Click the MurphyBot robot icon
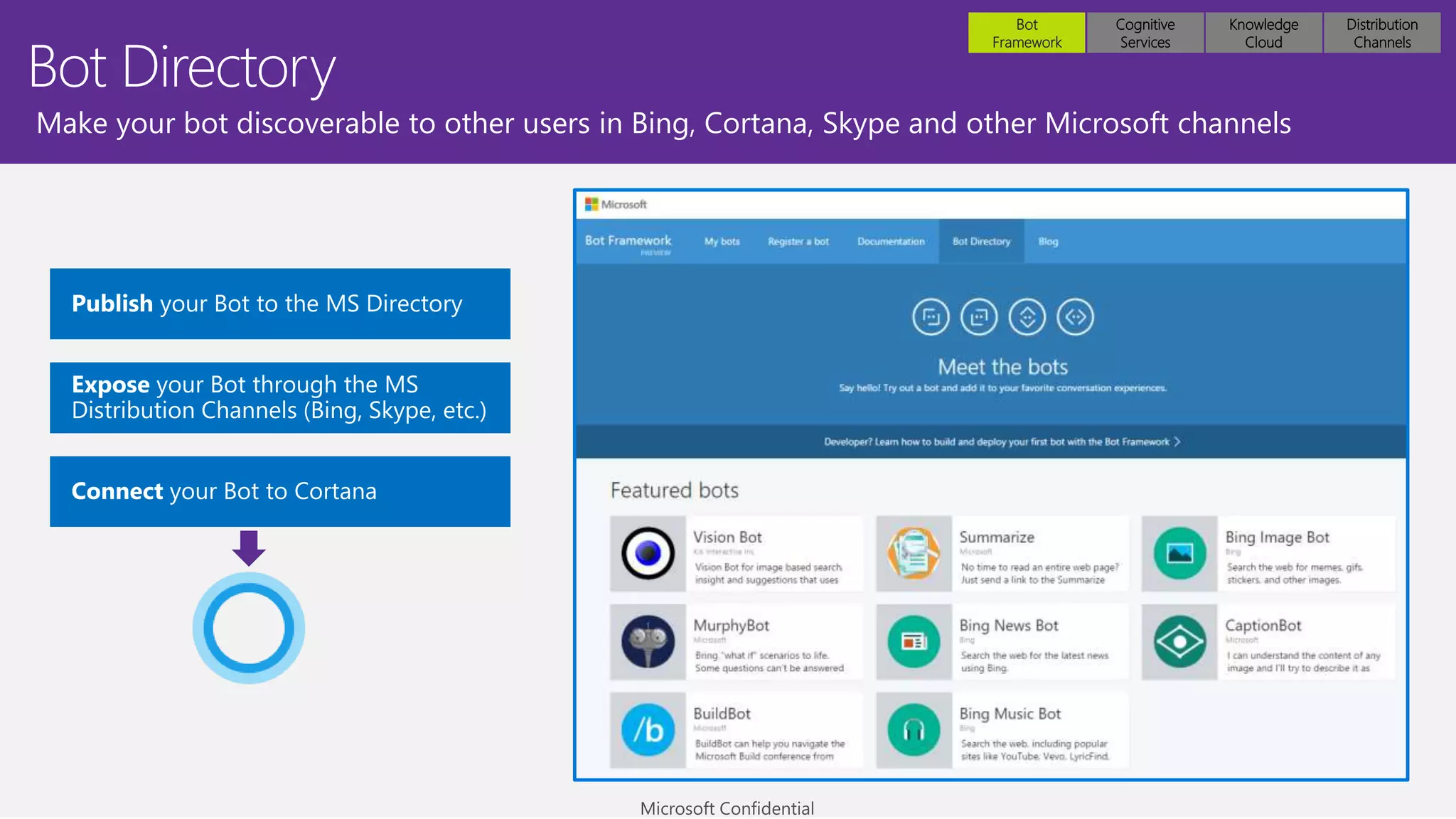Screen dimensions: 1456x819 click(648, 642)
